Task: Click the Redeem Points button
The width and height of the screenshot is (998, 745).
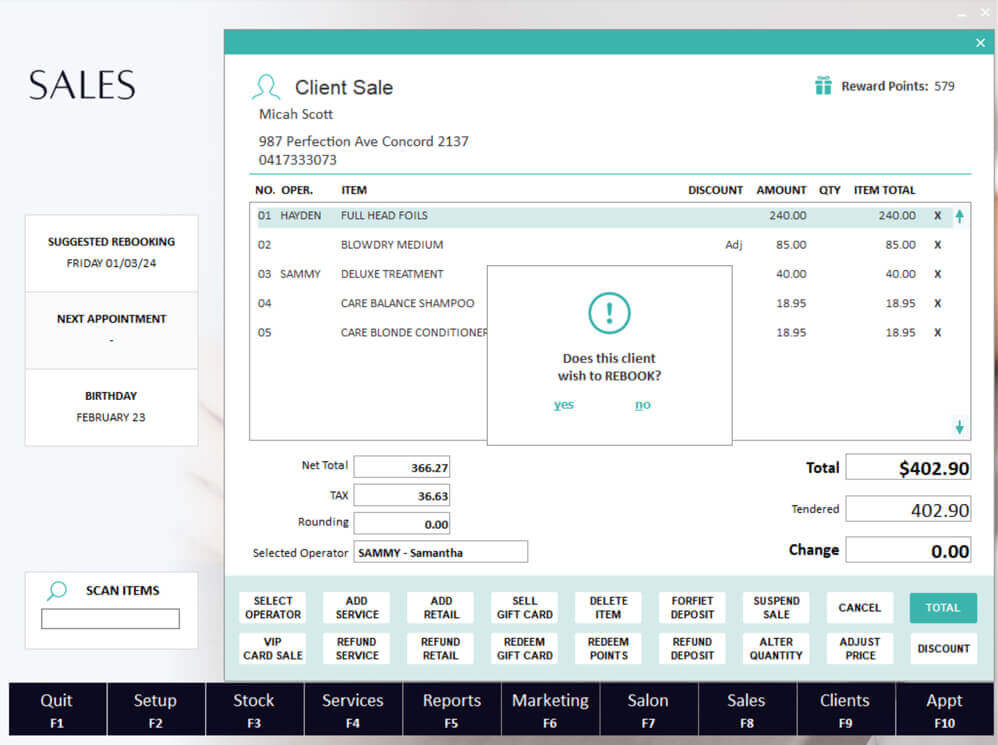Action: click(x=608, y=648)
